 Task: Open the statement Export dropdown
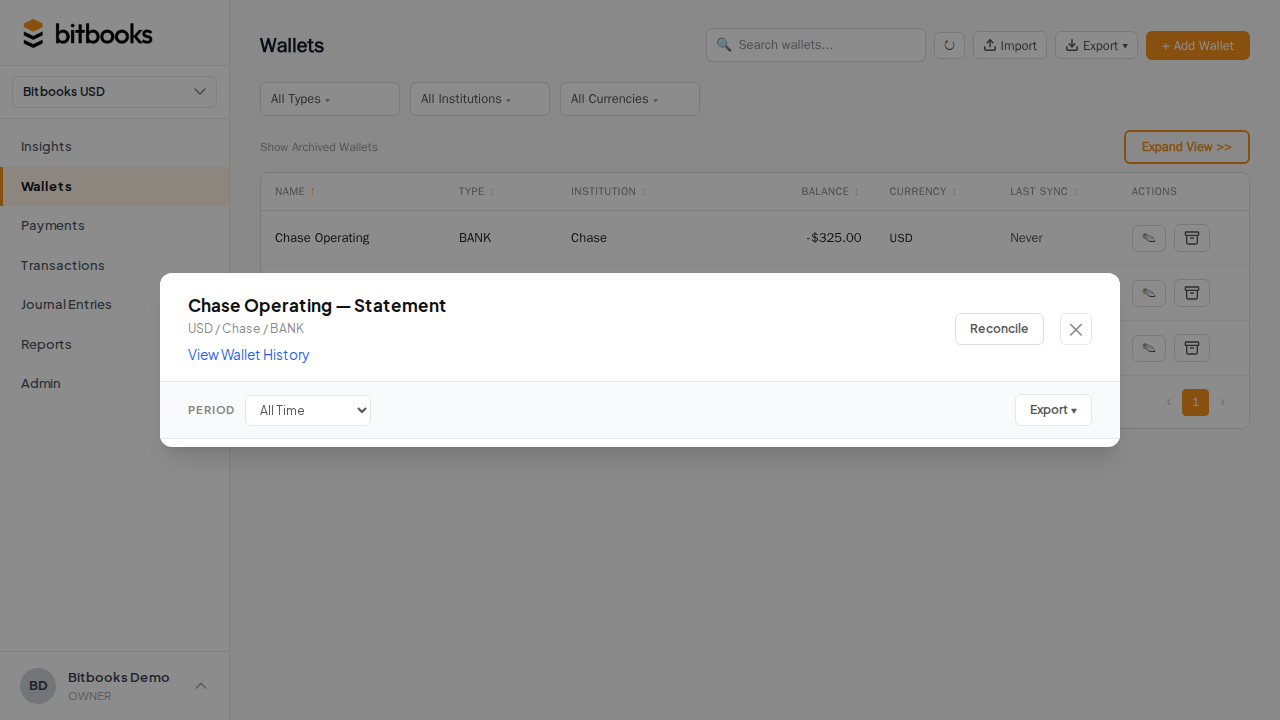coord(1053,410)
